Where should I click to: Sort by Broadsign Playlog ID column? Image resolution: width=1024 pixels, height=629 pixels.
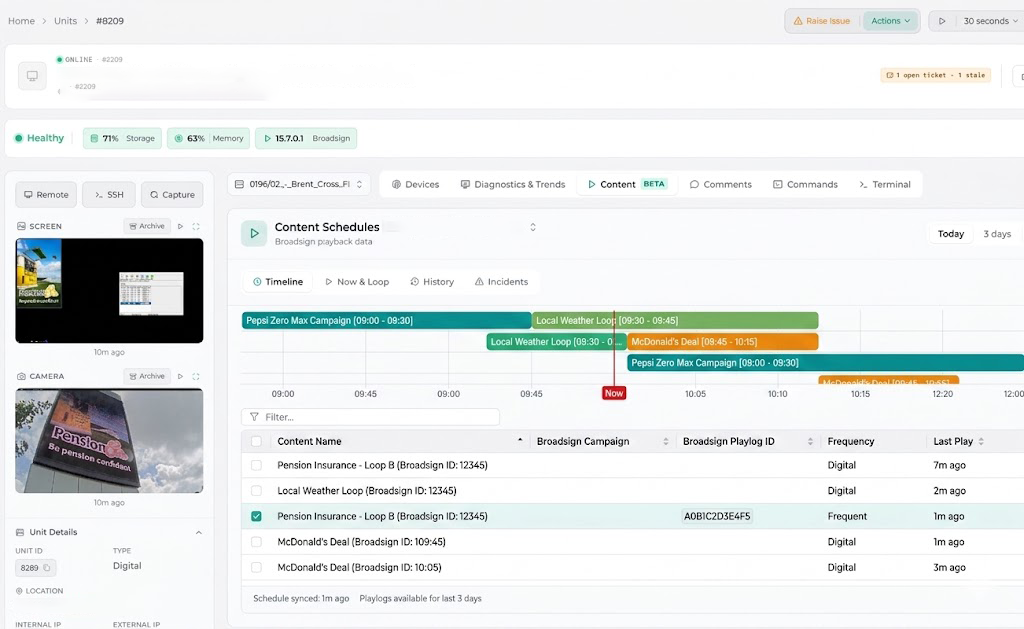coord(810,442)
